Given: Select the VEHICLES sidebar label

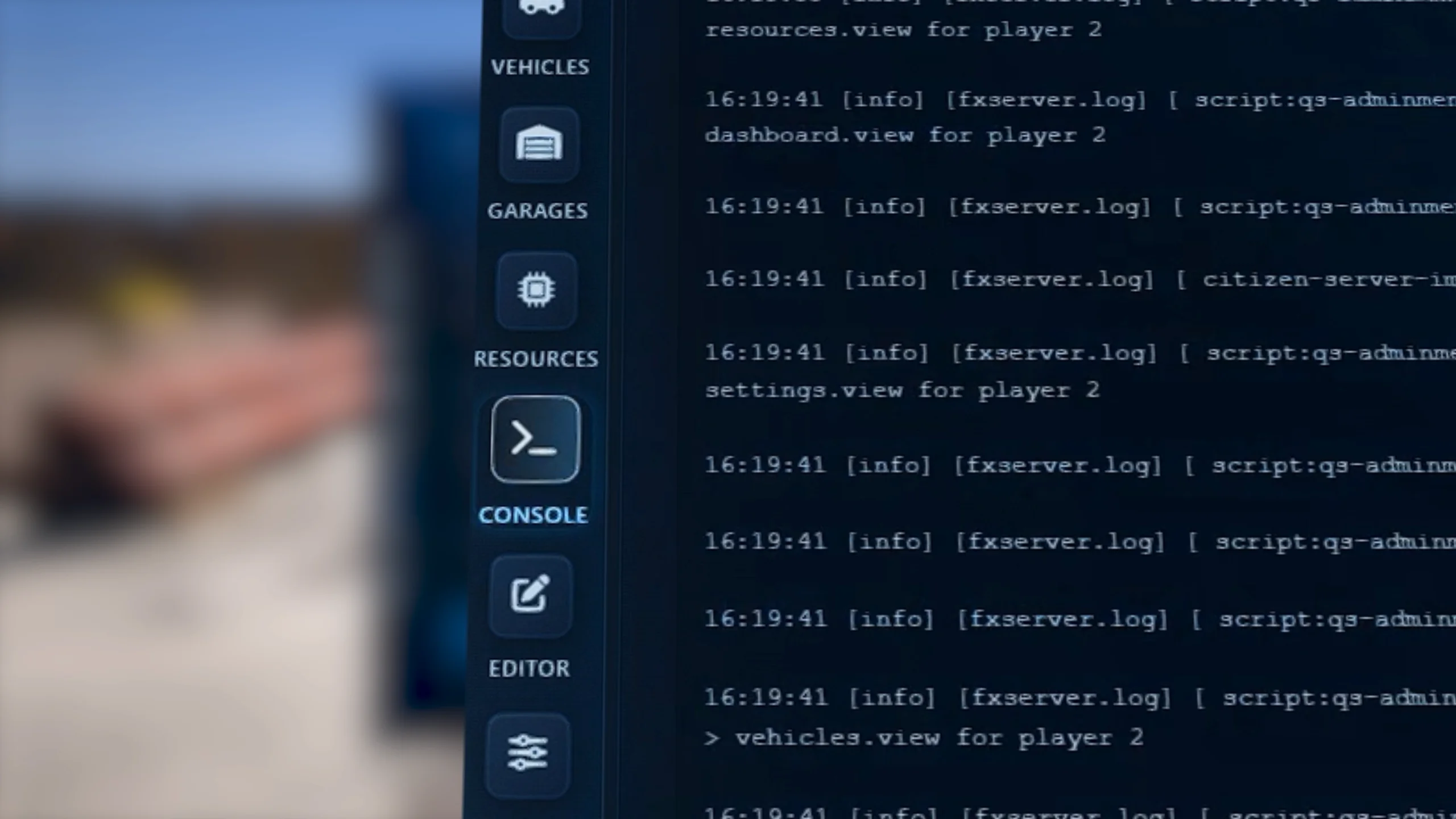Looking at the screenshot, I should pos(540,67).
